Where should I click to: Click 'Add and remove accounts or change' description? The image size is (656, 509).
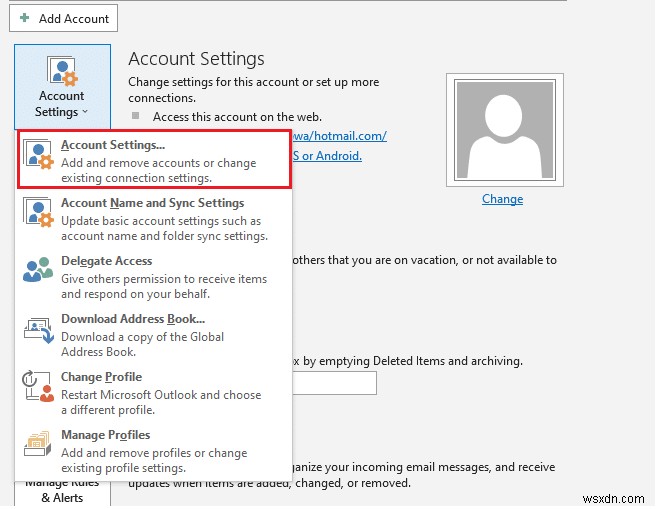(x=159, y=163)
